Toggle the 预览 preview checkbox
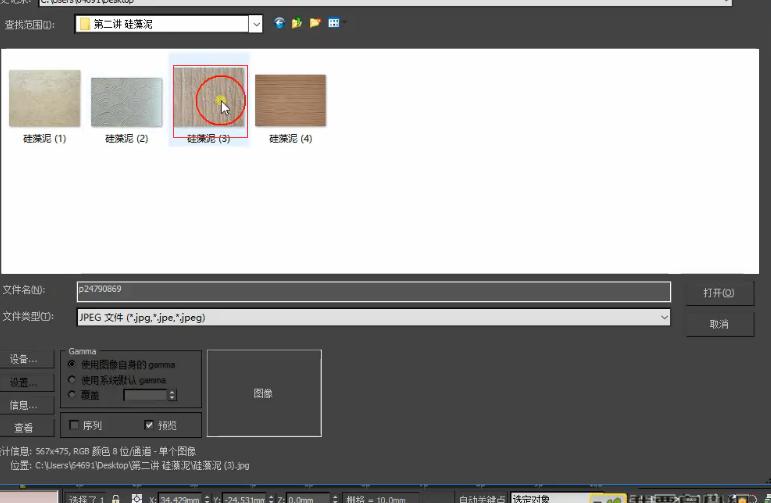The height and width of the screenshot is (503, 771). (149, 425)
